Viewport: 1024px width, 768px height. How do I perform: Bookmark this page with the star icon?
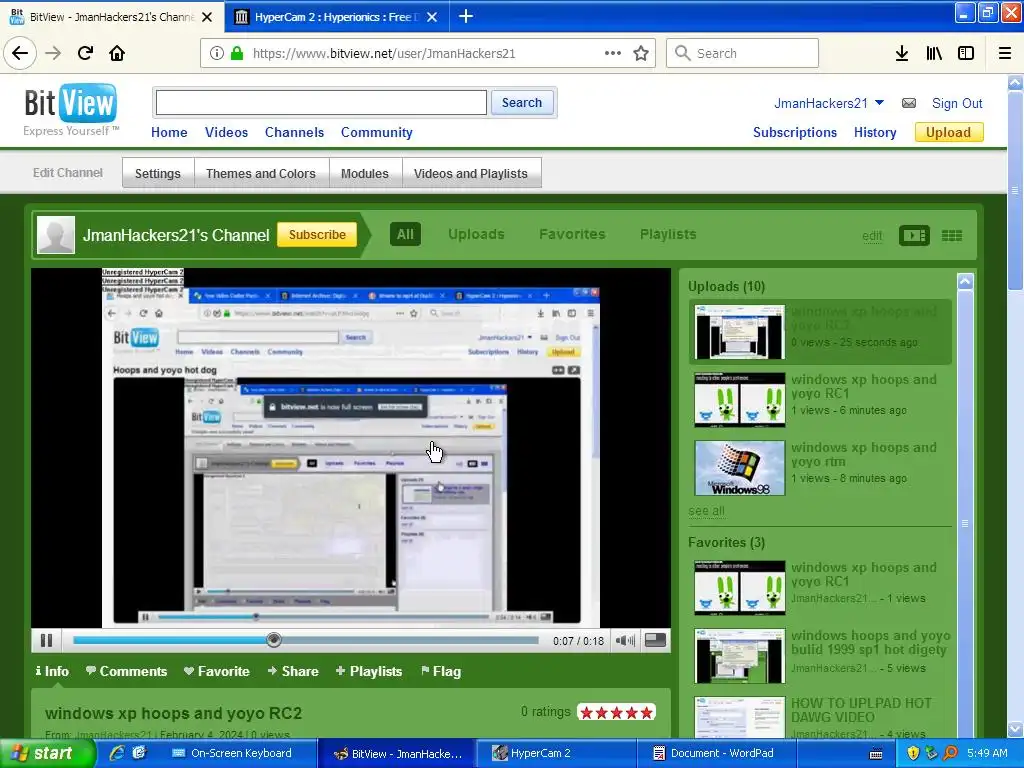pos(641,54)
